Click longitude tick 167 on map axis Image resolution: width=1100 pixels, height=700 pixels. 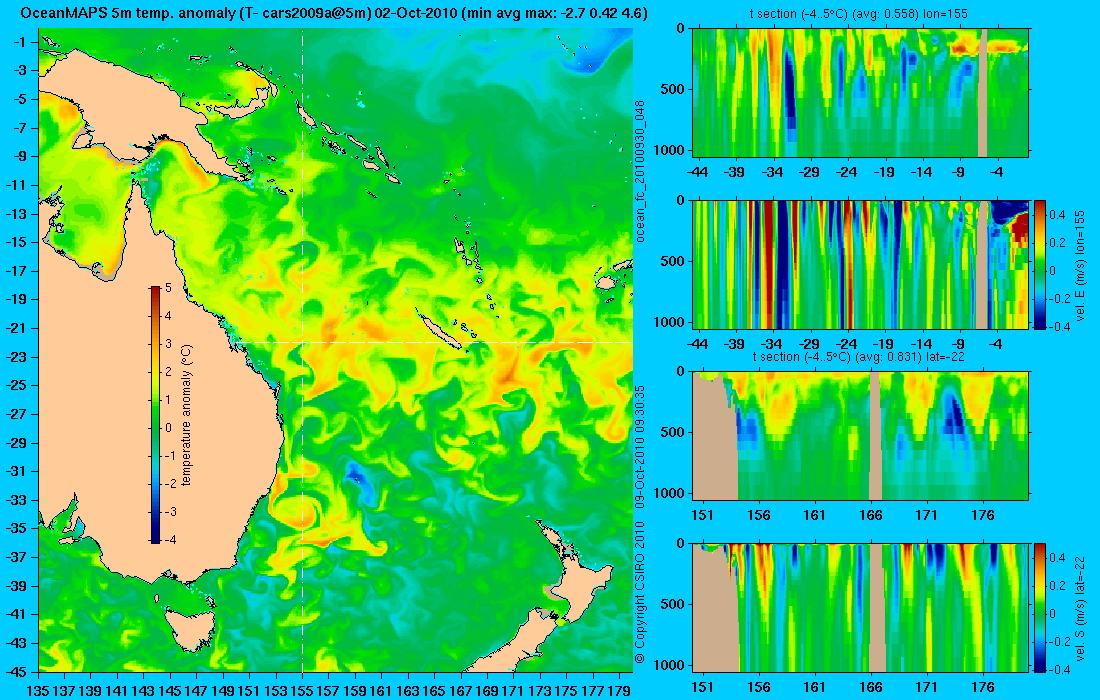(460, 691)
